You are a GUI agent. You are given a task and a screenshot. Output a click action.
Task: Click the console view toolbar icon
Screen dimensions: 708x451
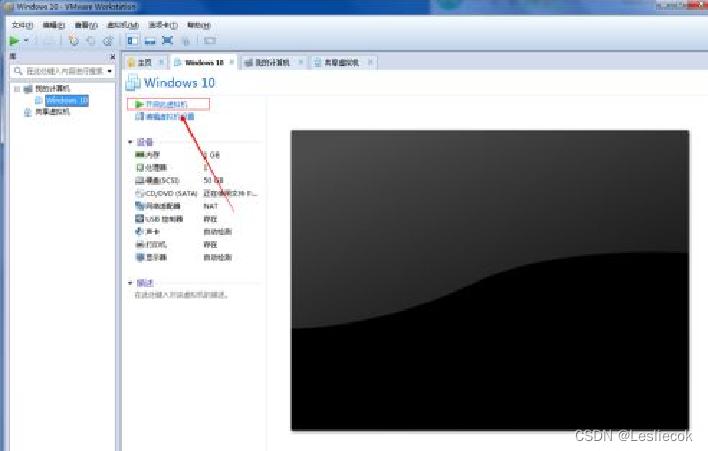210,41
